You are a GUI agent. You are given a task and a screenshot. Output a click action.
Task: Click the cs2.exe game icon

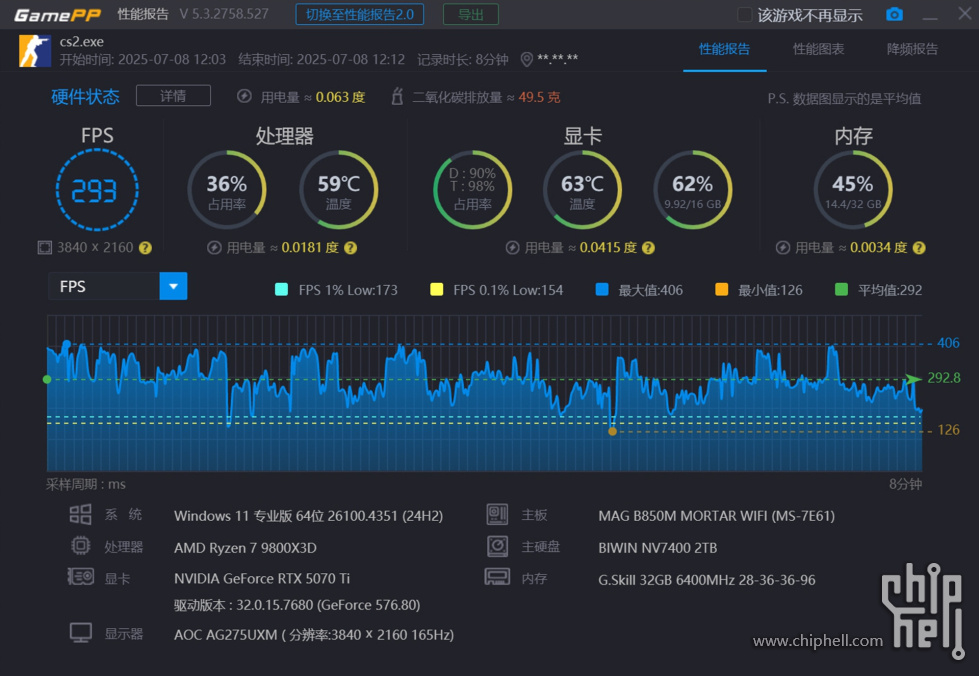tap(35, 51)
